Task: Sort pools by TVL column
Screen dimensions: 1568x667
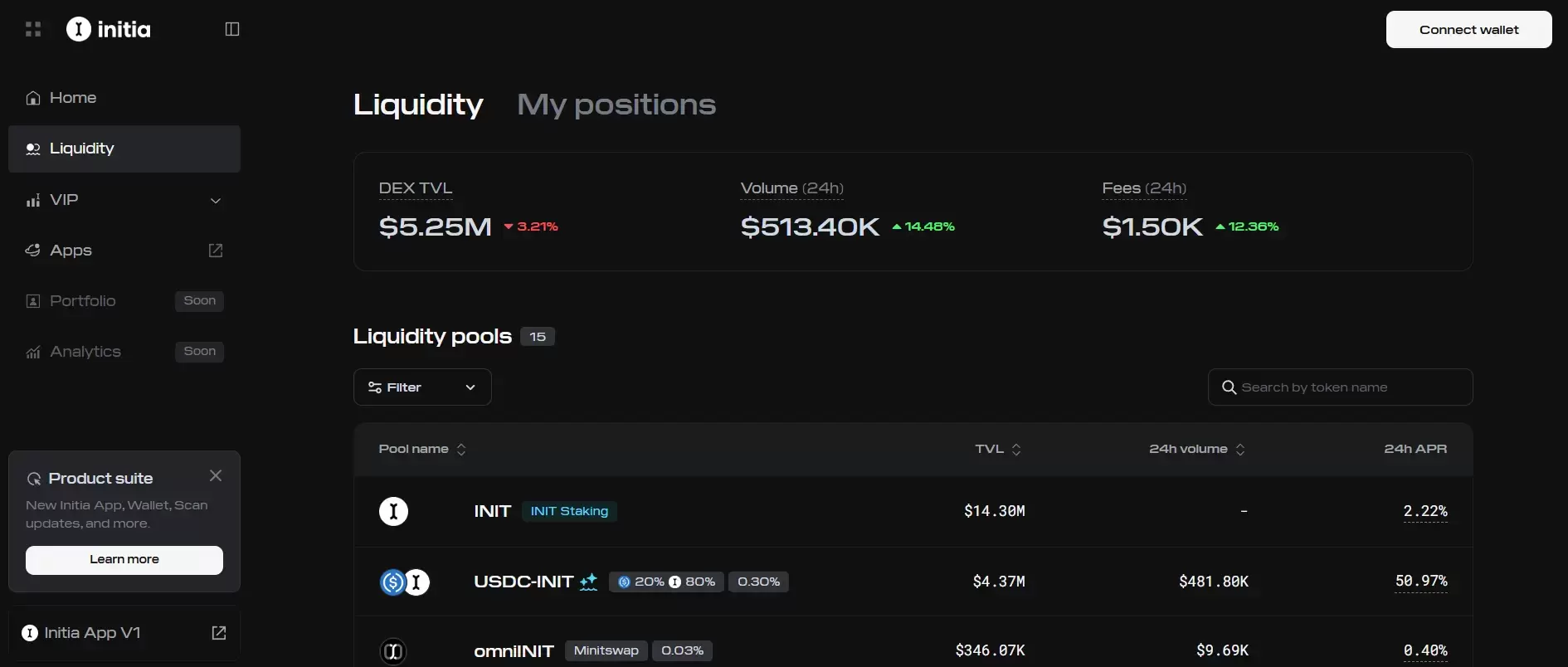Action: click(x=998, y=449)
